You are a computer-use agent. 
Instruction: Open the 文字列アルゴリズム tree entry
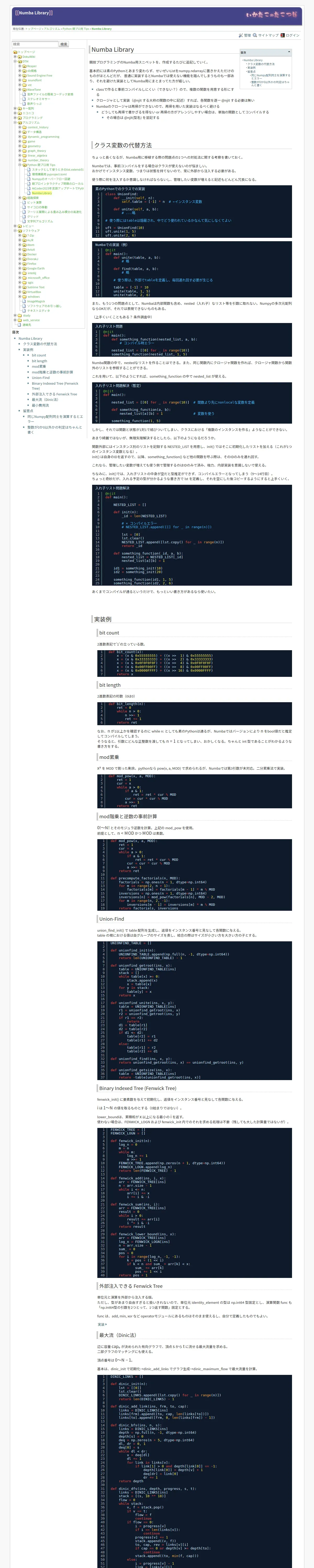(40, 222)
